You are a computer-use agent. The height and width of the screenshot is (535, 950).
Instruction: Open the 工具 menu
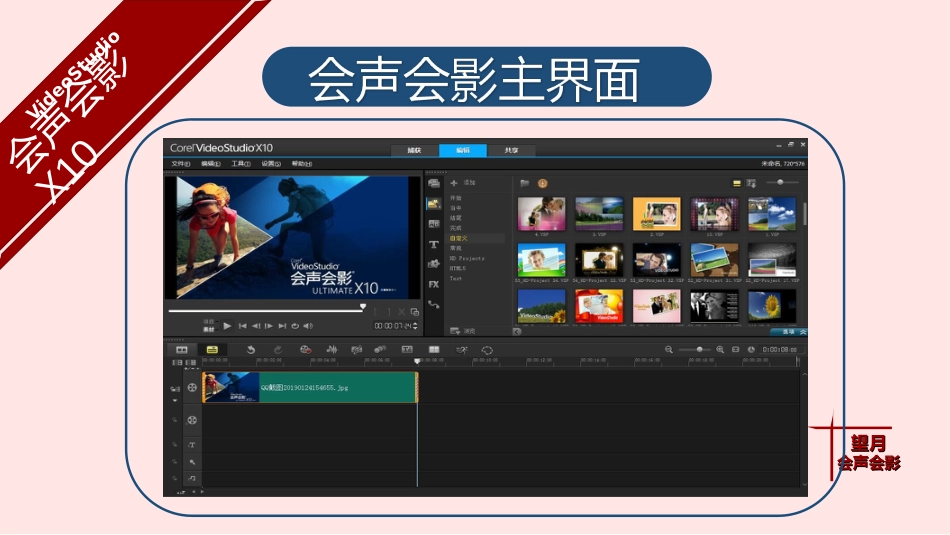(x=241, y=164)
